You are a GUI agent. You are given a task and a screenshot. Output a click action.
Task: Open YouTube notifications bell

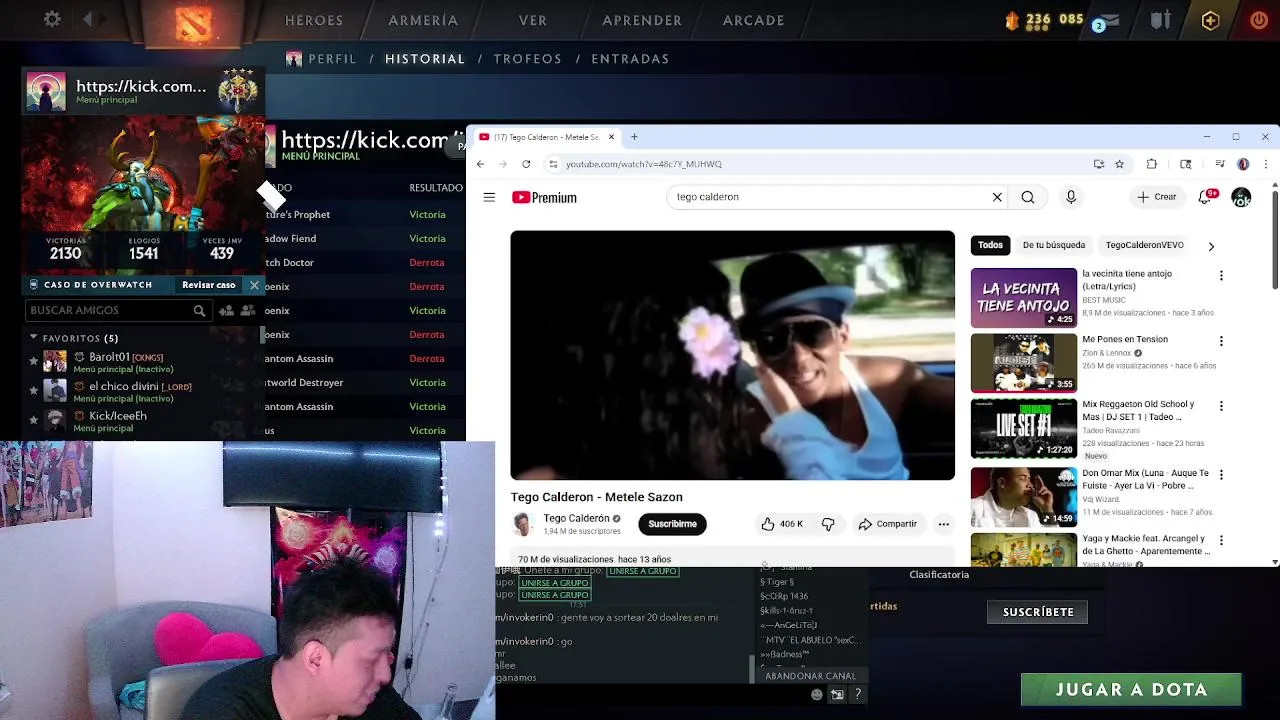[1206, 197]
